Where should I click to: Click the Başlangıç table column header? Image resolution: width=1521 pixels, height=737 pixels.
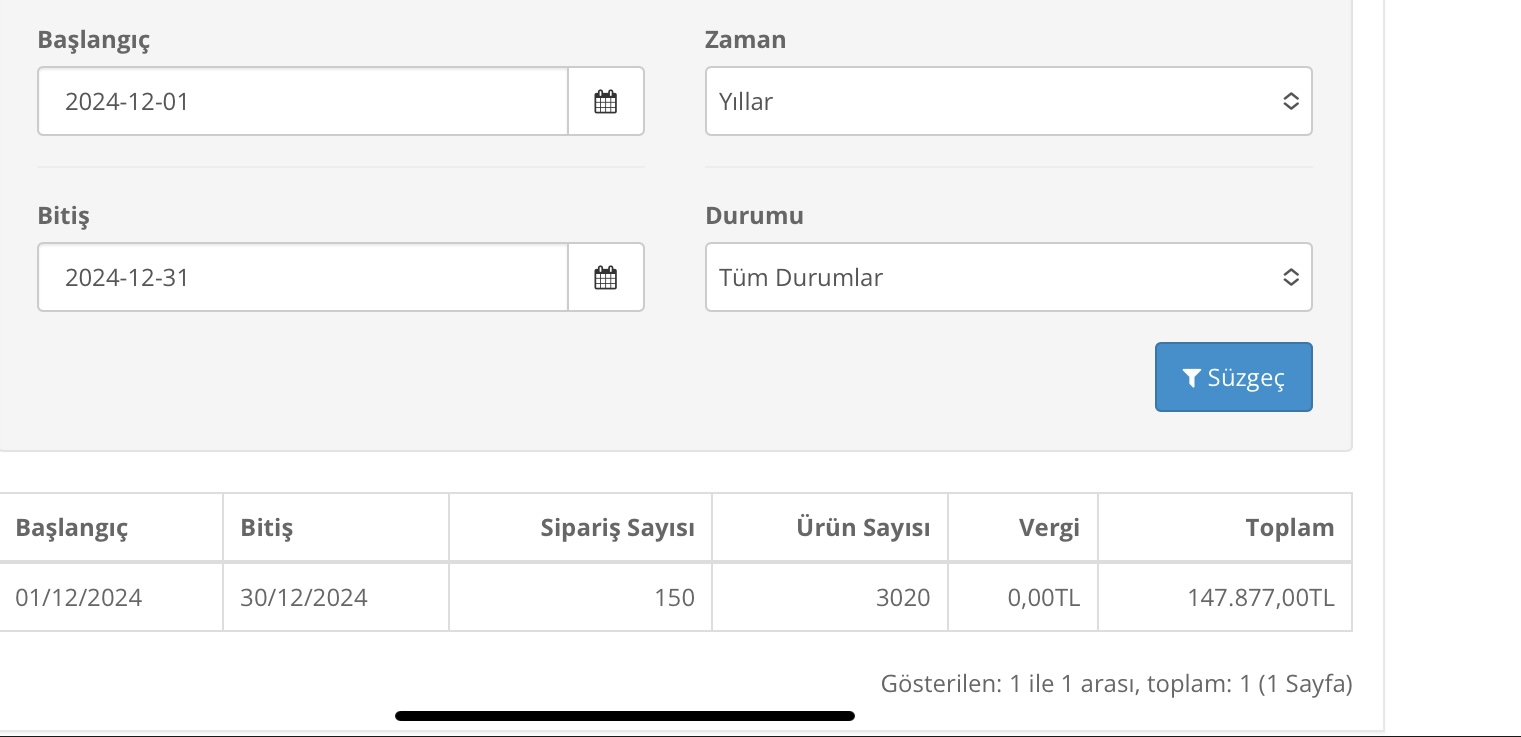(72, 527)
